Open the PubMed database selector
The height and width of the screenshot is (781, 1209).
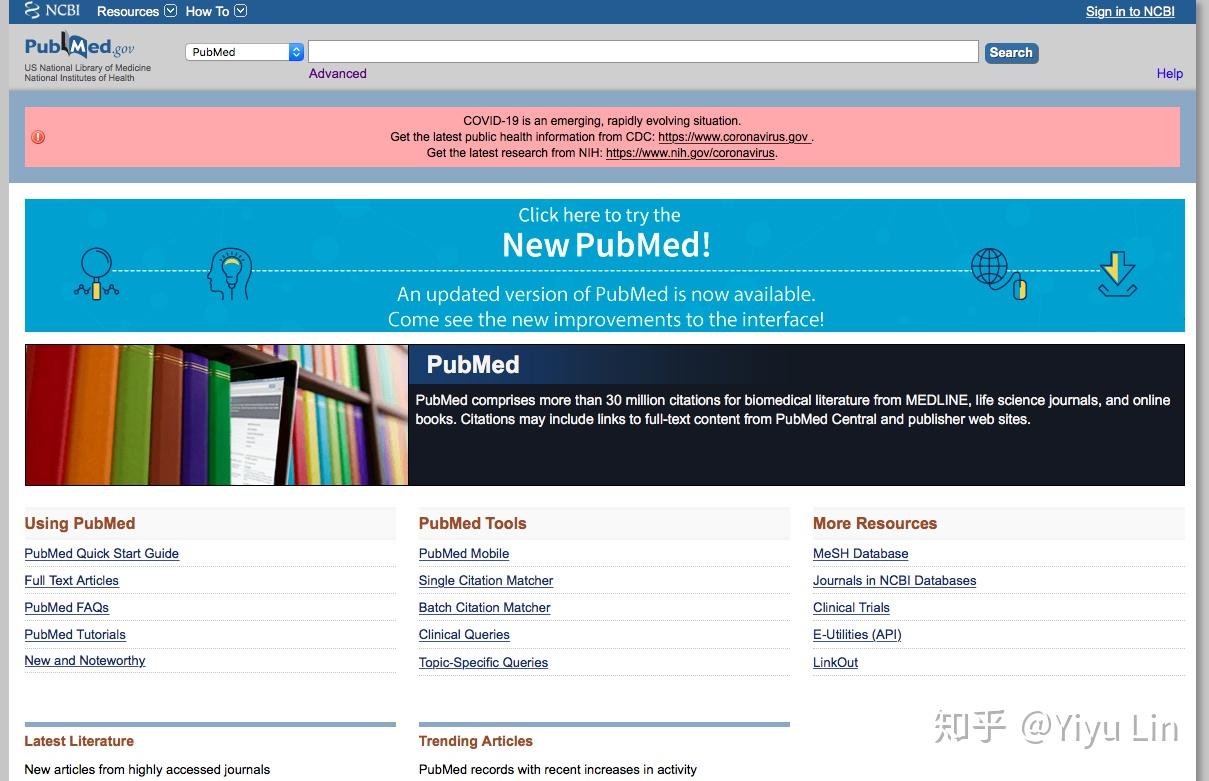244,52
